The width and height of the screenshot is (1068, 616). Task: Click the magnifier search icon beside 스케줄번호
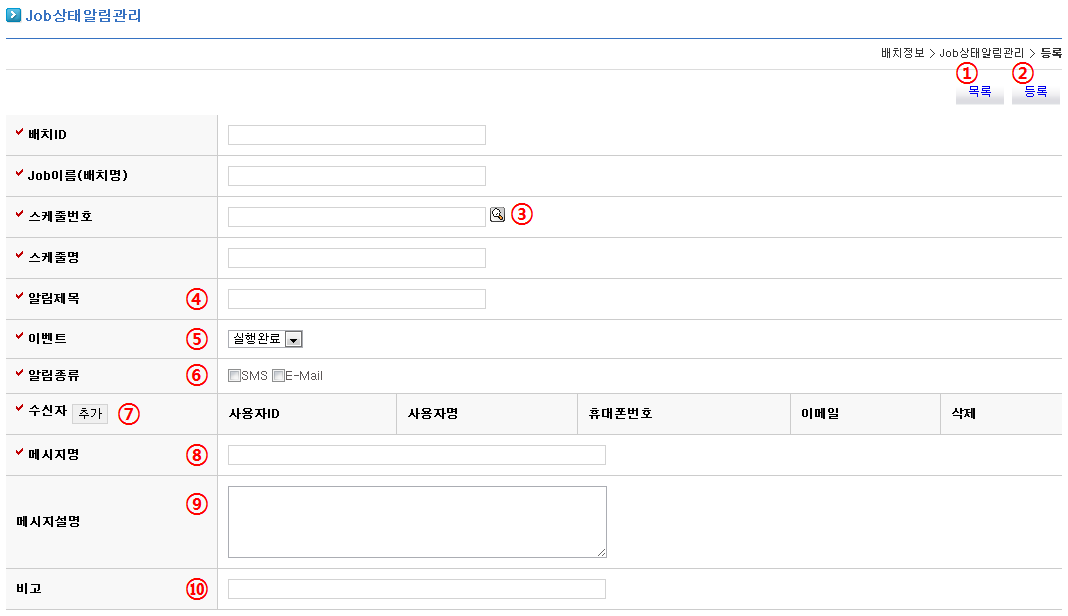(x=497, y=215)
